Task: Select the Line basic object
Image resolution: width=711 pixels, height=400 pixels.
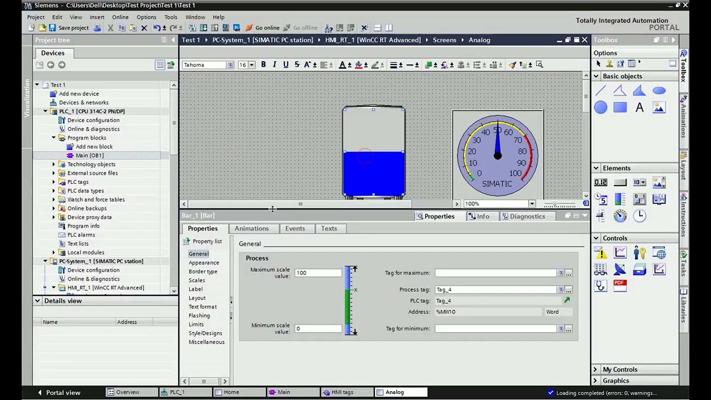Action: (600, 90)
